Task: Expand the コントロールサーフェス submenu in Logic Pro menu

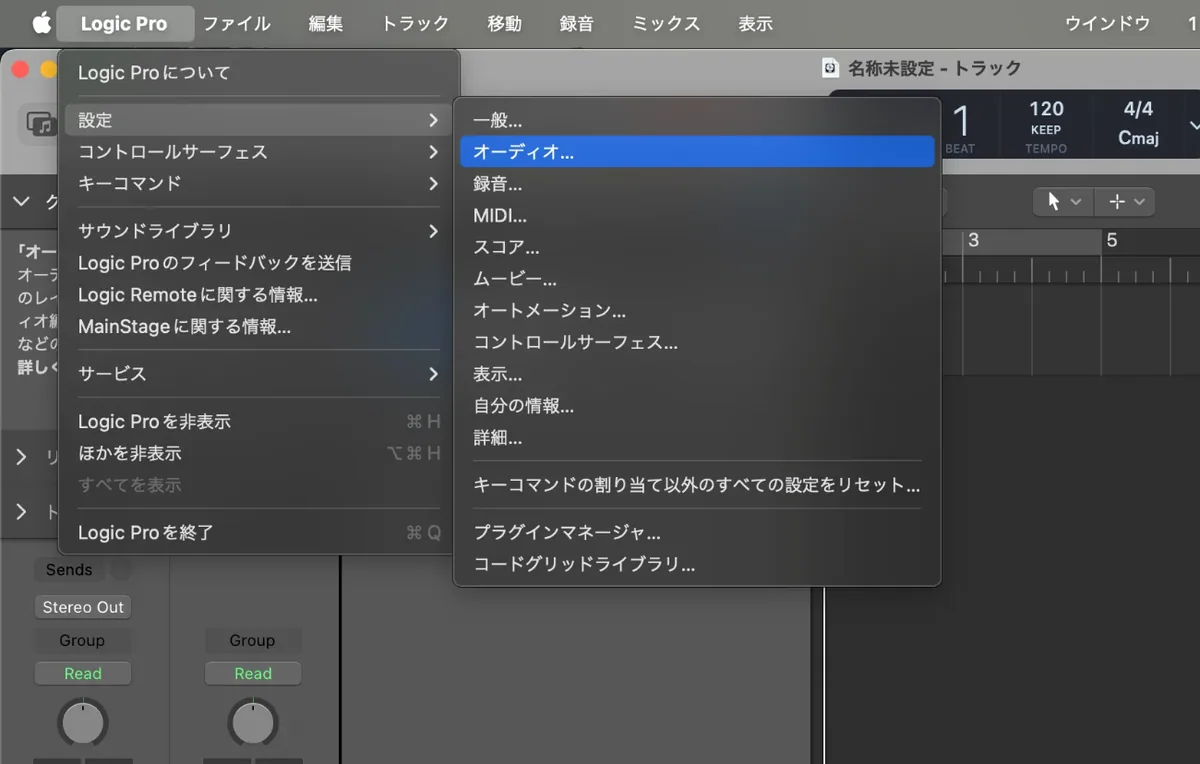Action: (259, 152)
